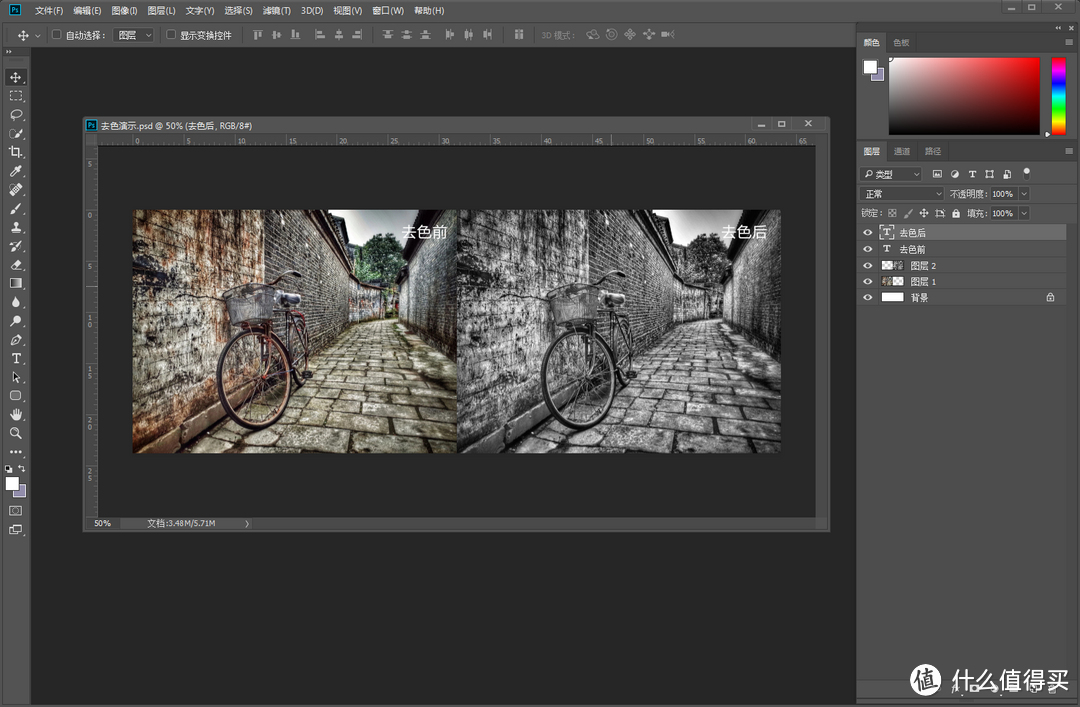Toggle visibility of 图层 2
The image size is (1080, 707).
868,265
